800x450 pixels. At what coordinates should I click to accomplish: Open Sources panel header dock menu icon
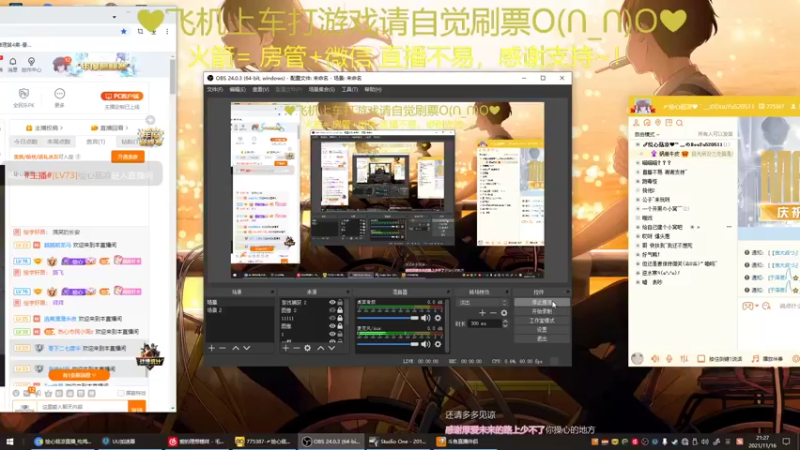pyautogui.click(x=348, y=292)
